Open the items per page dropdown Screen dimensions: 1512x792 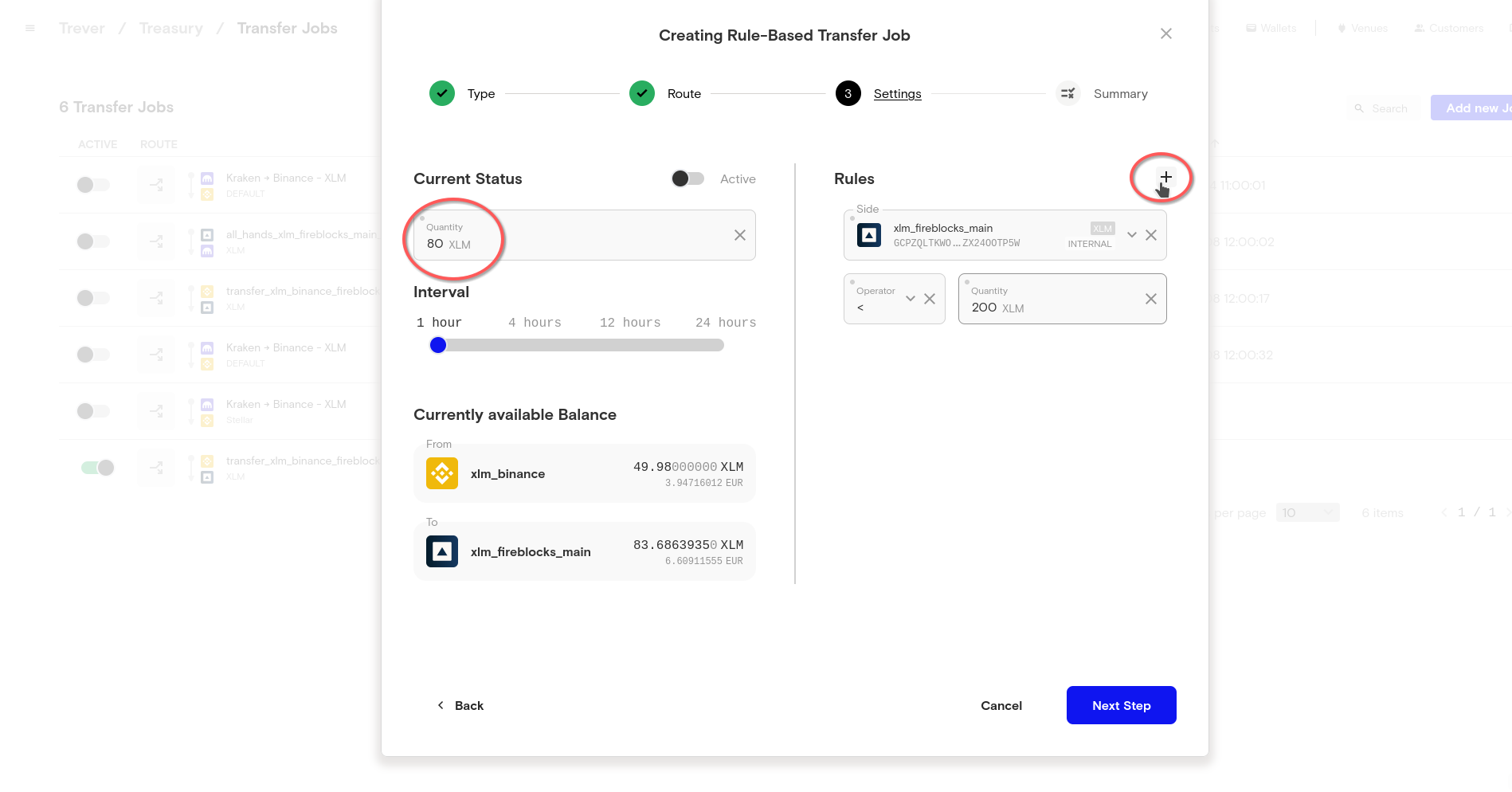tap(1307, 512)
